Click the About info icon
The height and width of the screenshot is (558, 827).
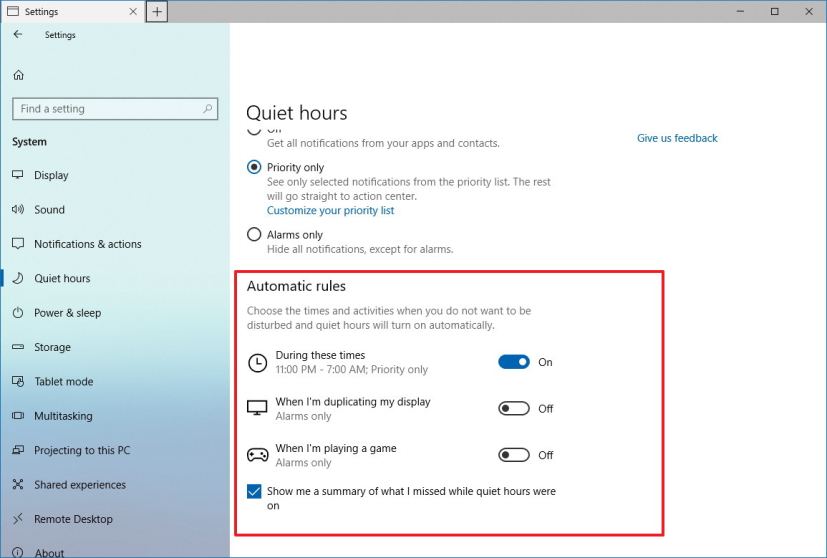pyautogui.click(x=18, y=552)
